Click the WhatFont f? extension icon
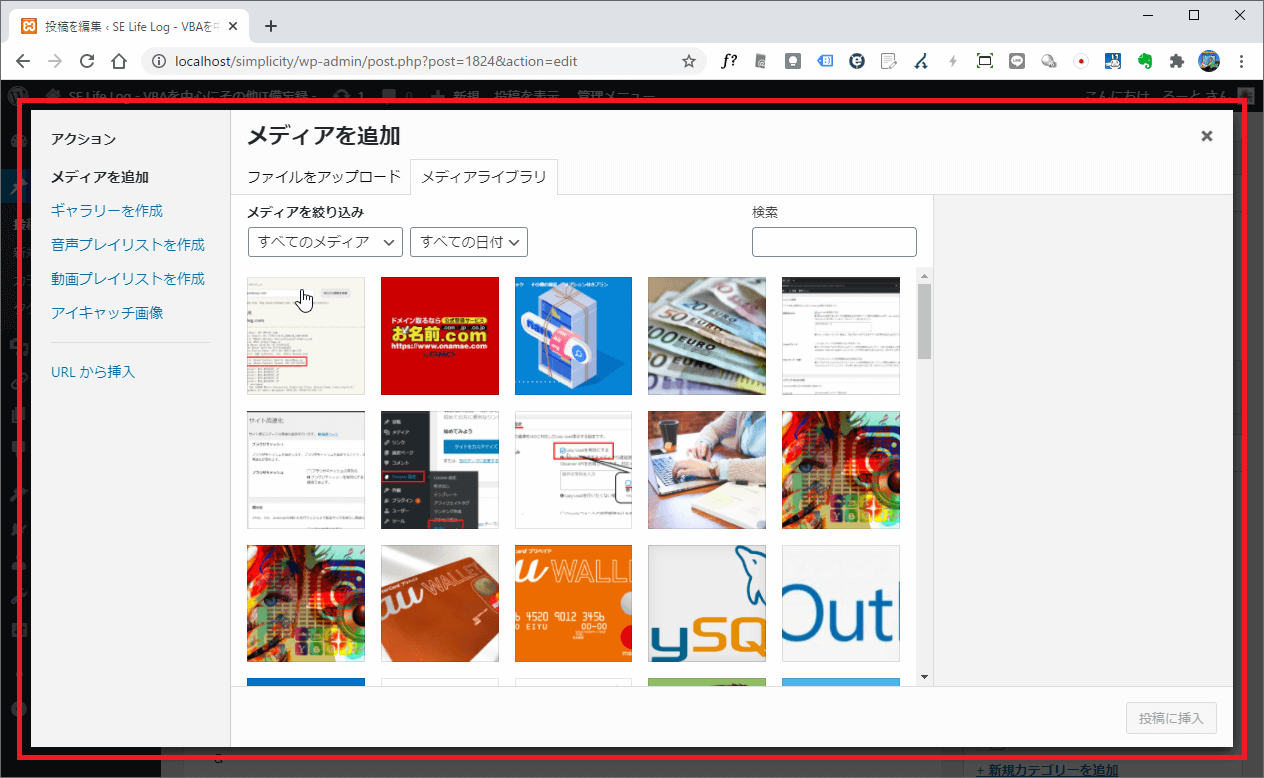Screen dimensions: 1264x778 pyautogui.click(x=729, y=61)
